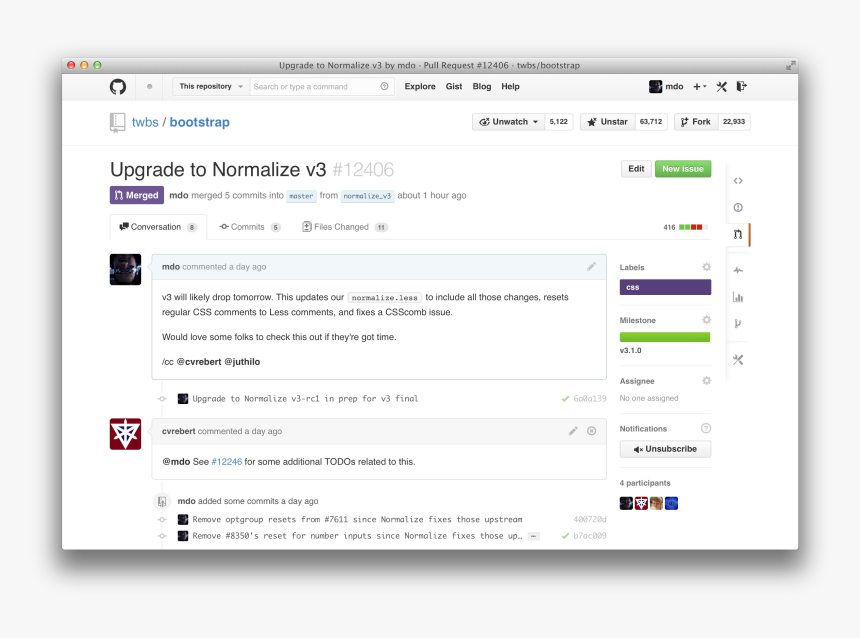
Task: Click the third participant avatar
Action: point(656,503)
